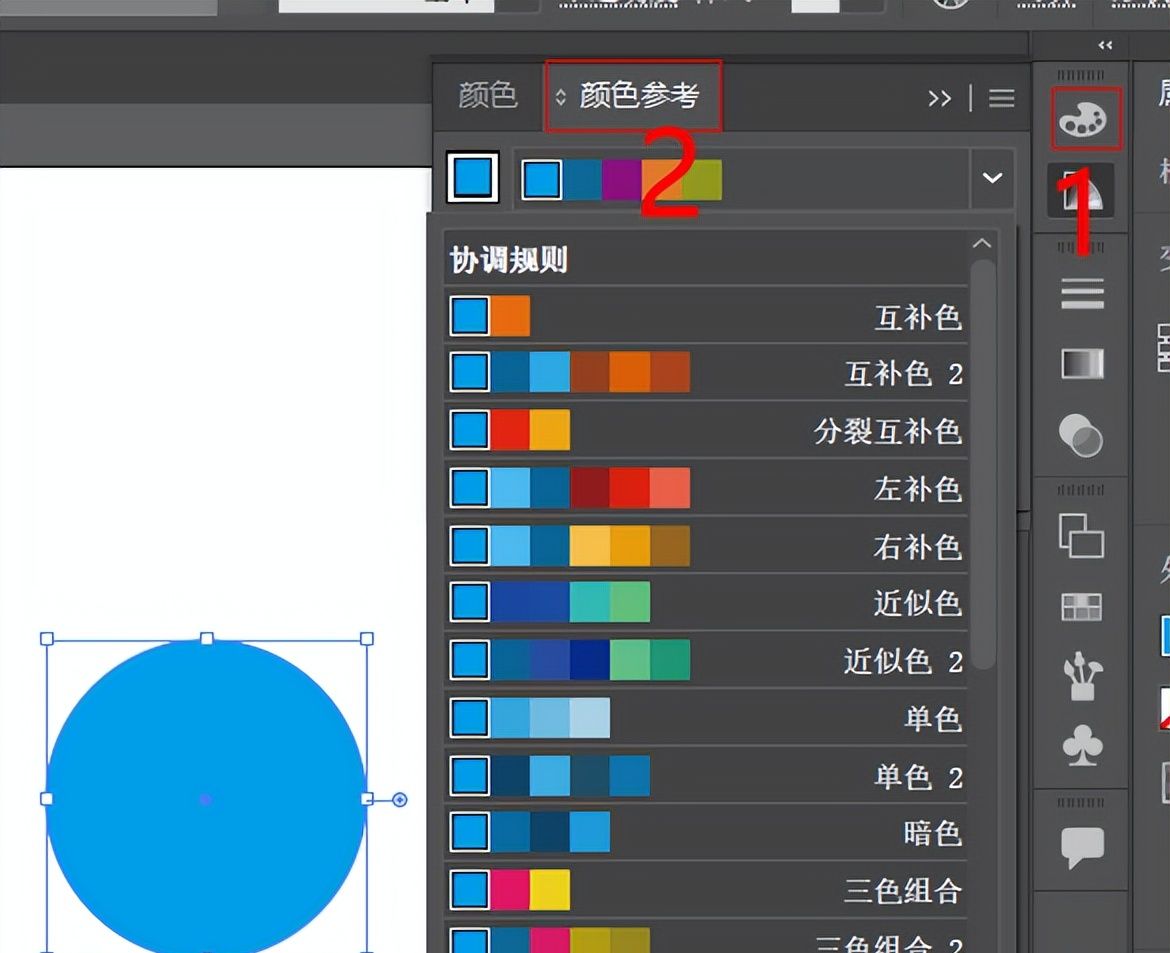The image size is (1170, 953).
Task: Click the pink swatch in 三色组合 row
Action: [510, 890]
